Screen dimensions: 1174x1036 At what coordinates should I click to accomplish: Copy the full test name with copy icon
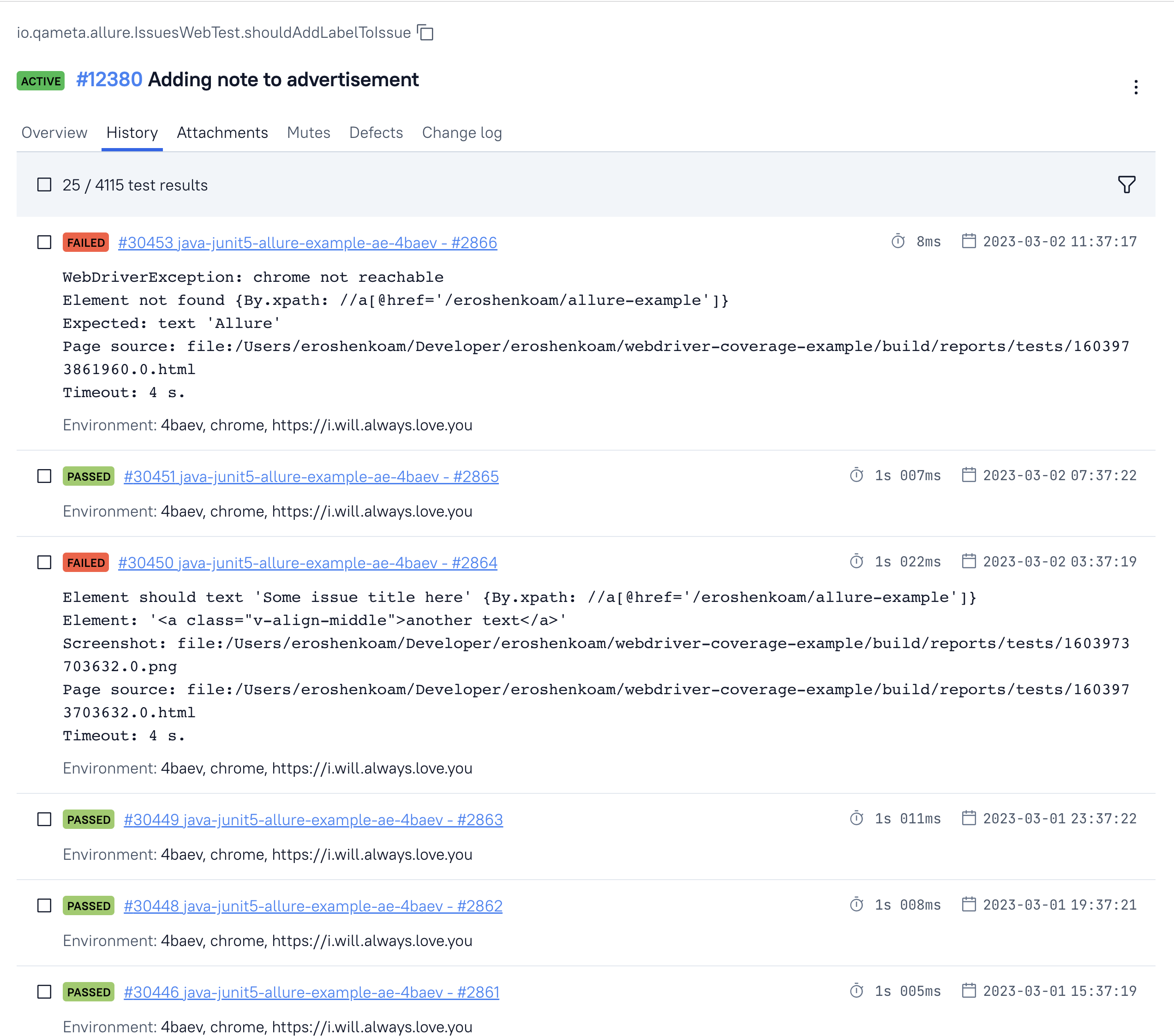coord(425,33)
